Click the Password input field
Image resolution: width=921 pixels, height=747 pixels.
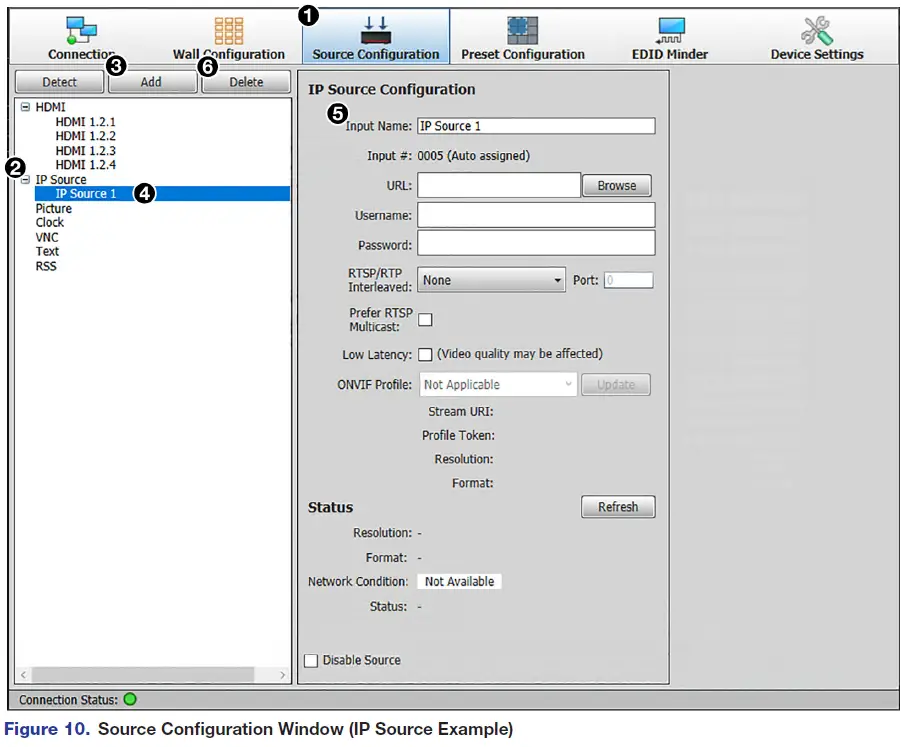click(536, 243)
